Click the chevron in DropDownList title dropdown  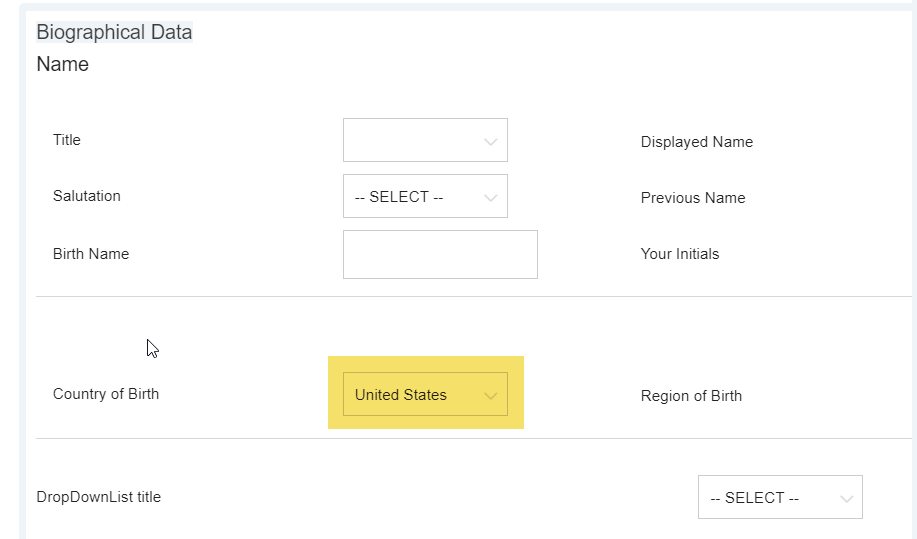(x=846, y=499)
